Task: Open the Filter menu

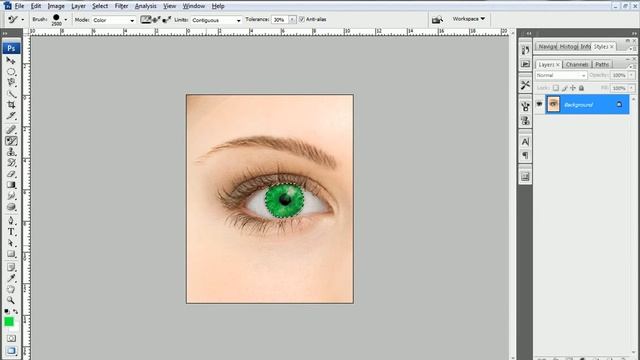Action: 121,6
